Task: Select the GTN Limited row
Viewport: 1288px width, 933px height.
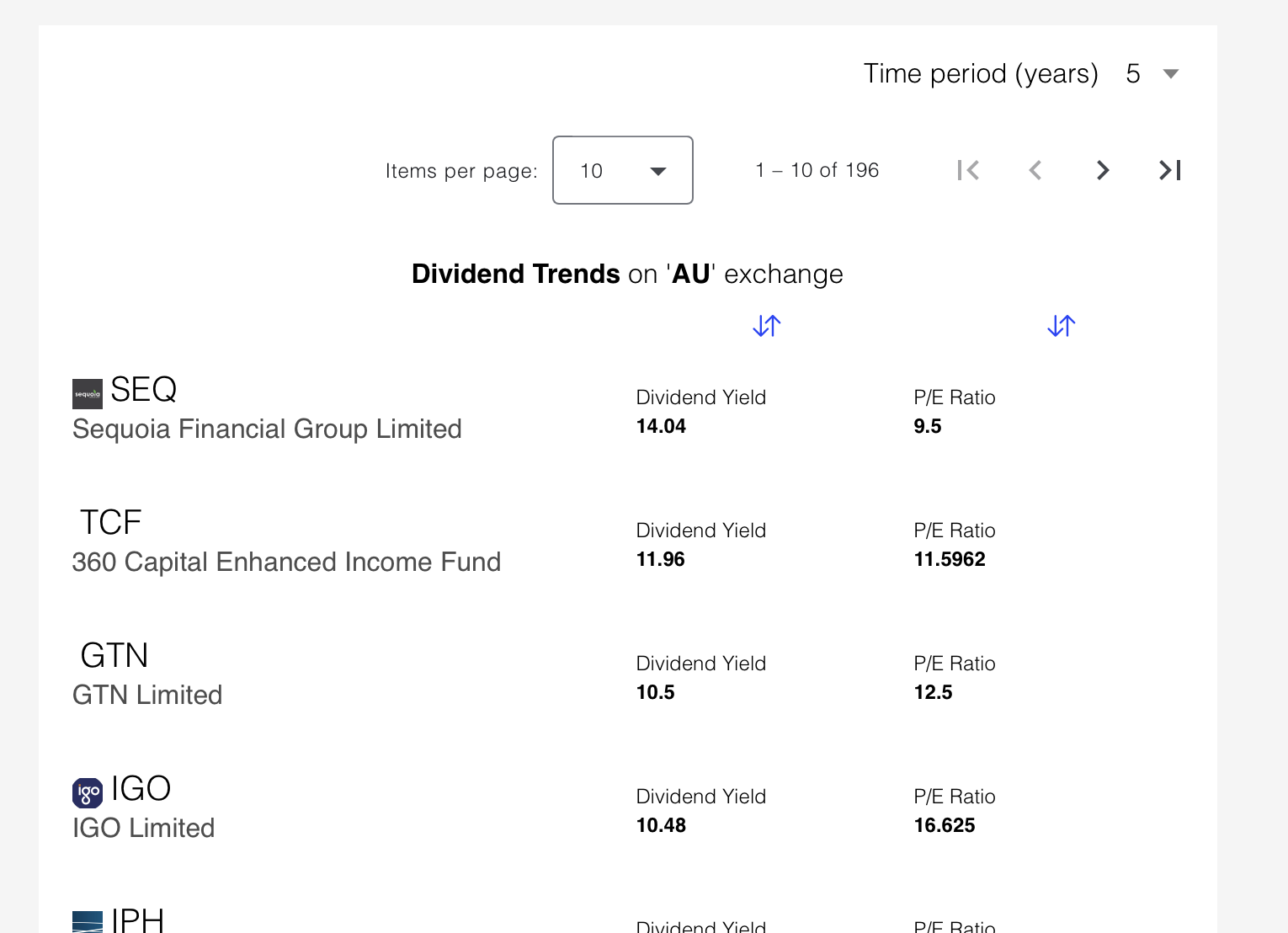Action: point(146,694)
